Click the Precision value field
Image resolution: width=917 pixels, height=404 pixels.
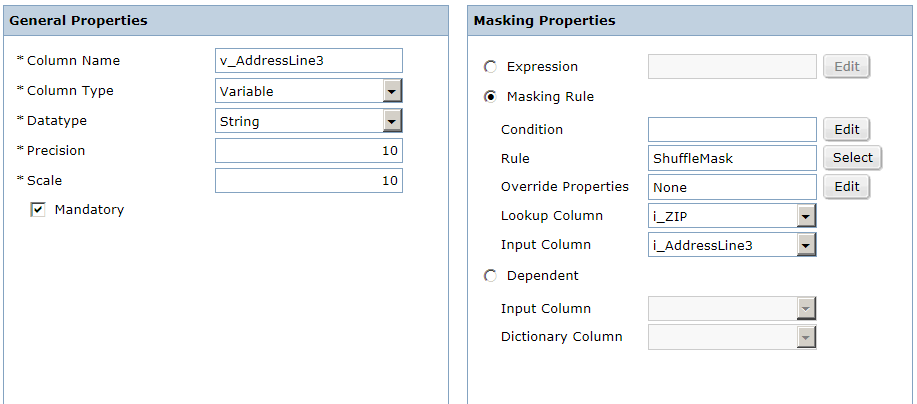coord(309,151)
